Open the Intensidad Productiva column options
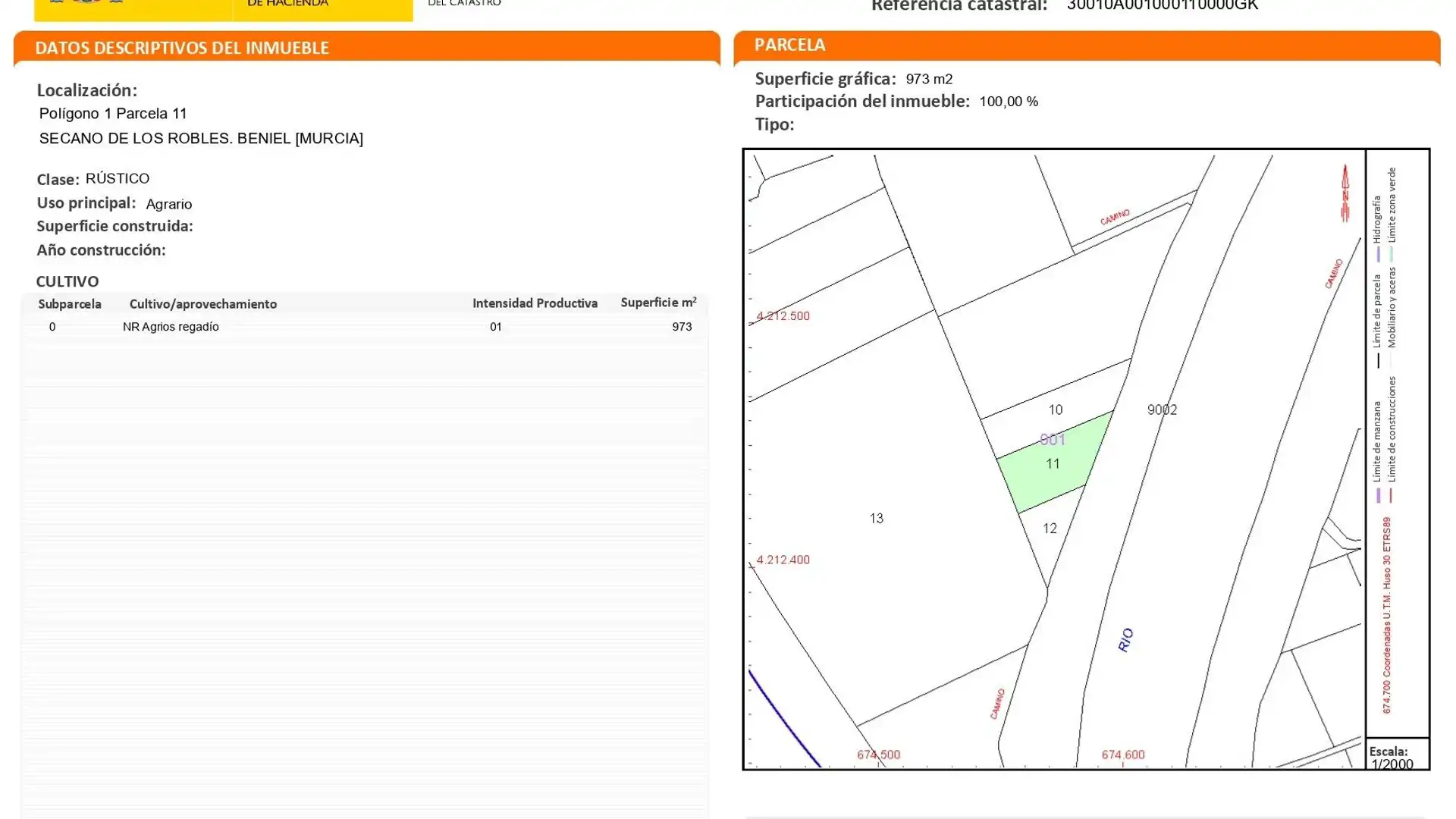This screenshot has width=1456, height=819. (x=535, y=303)
